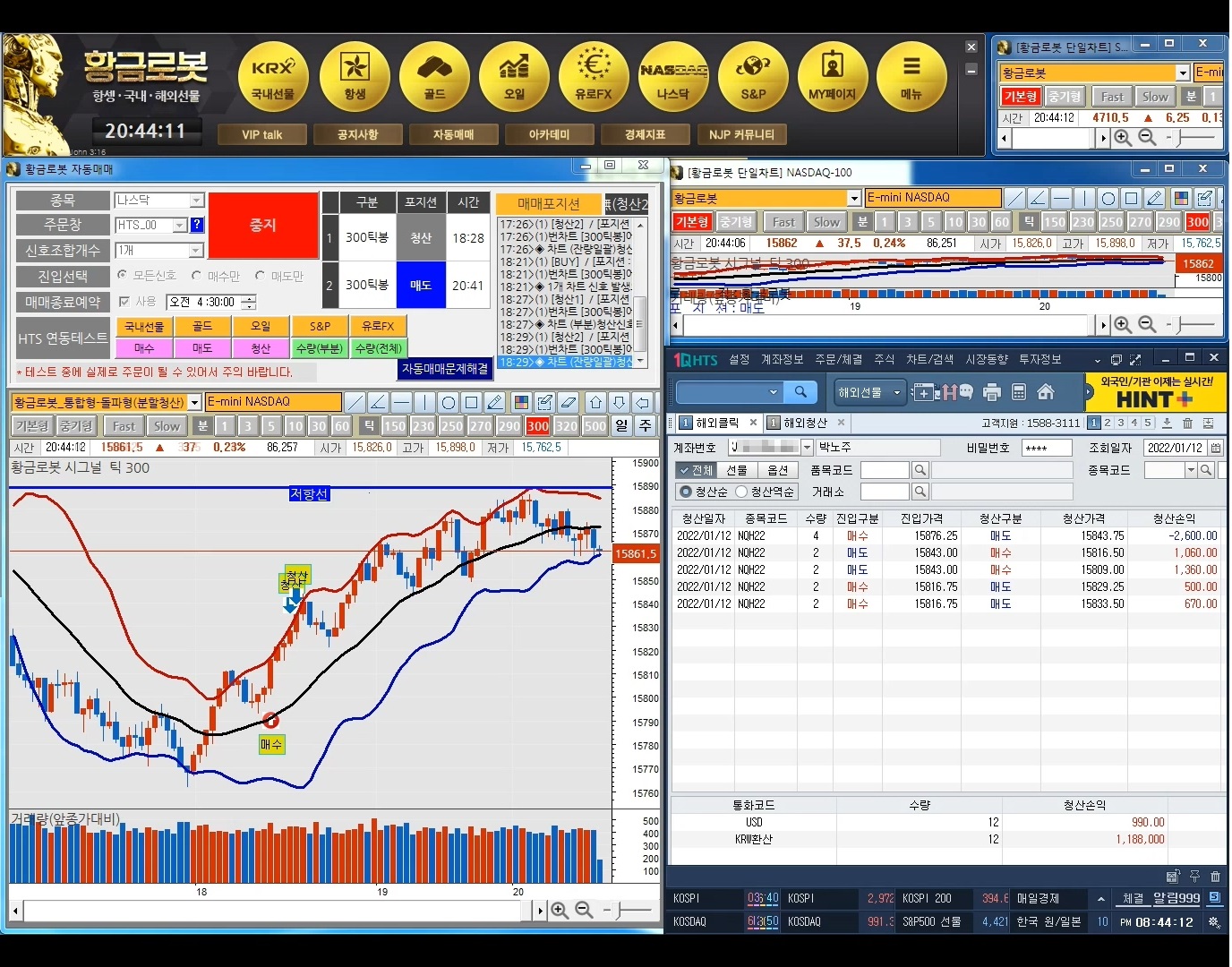
Task: Click HTS search magnifier button
Action: pyautogui.click(x=800, y=392)
